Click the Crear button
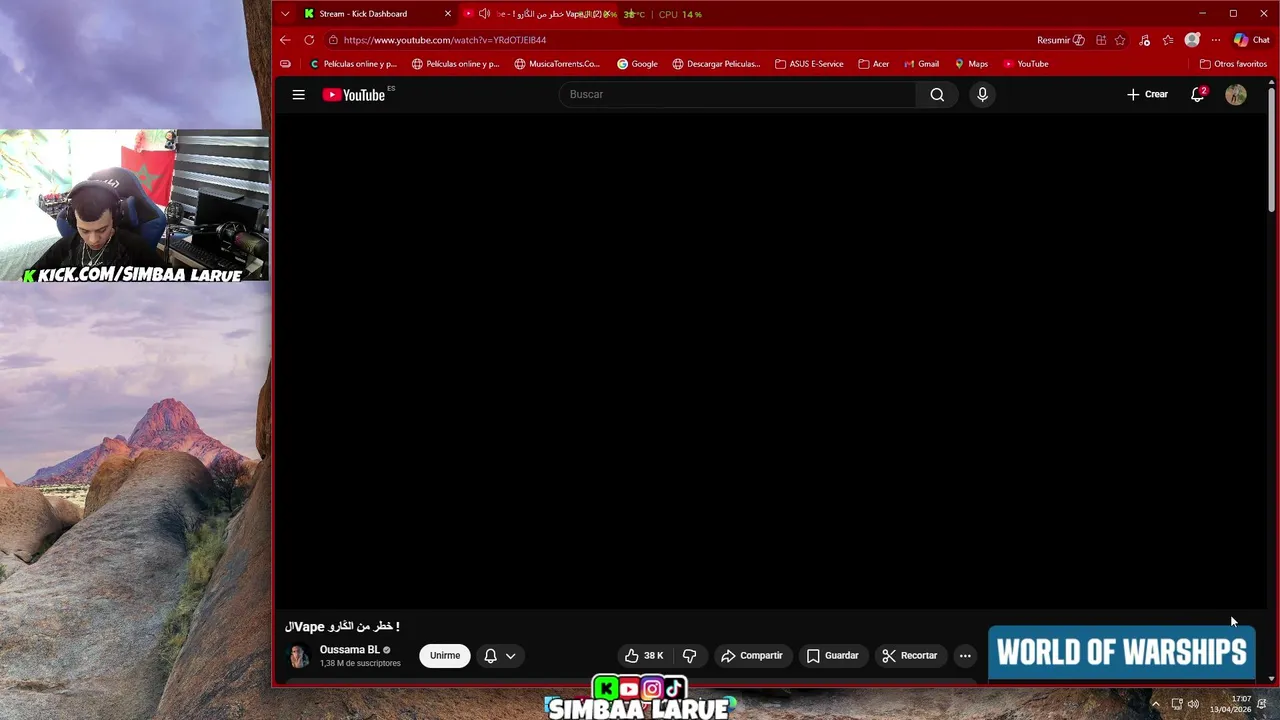This screenshot has height=720, width=1280. (1147, 94)
